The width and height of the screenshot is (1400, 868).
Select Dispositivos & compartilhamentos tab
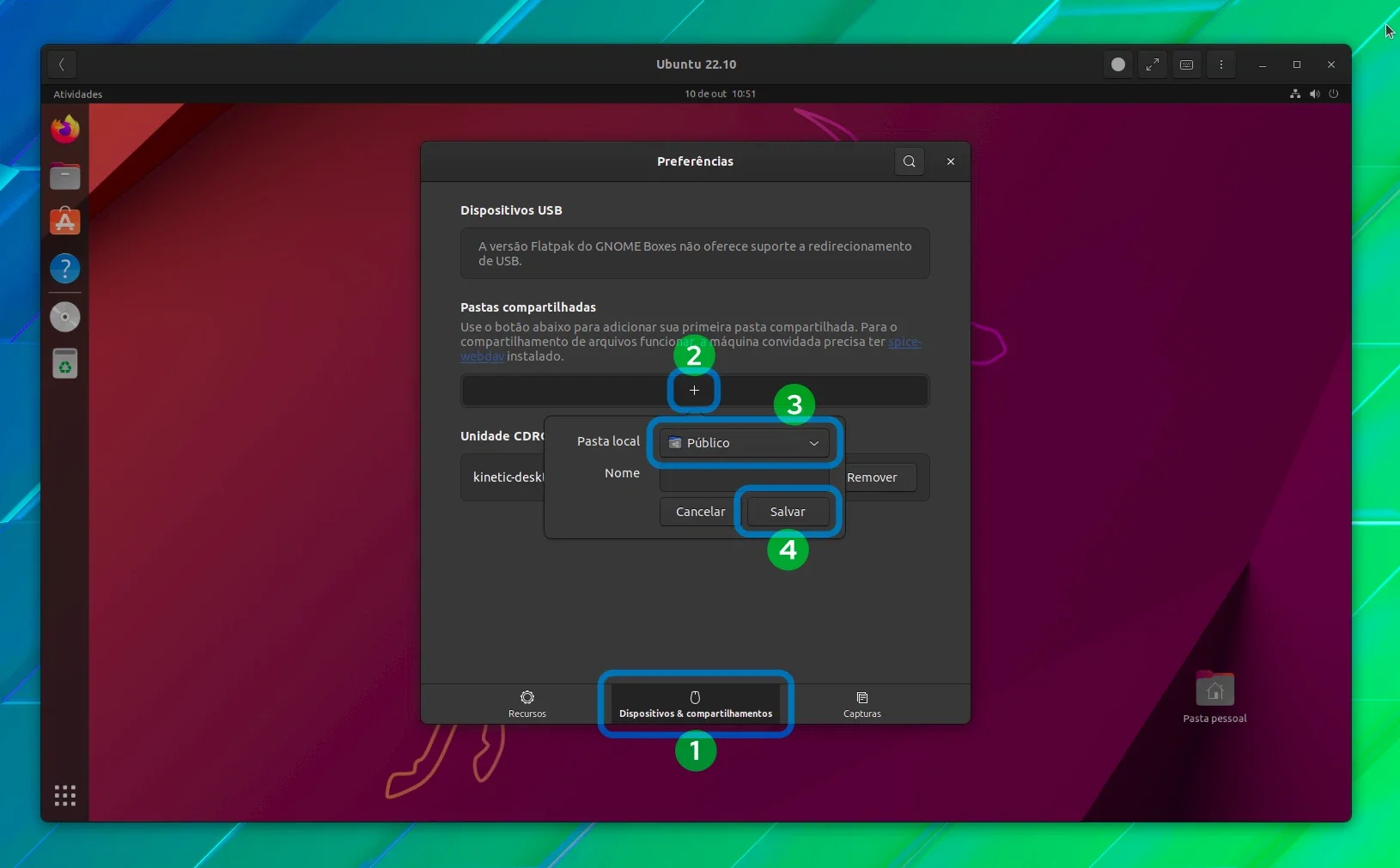tap(696, 704)
